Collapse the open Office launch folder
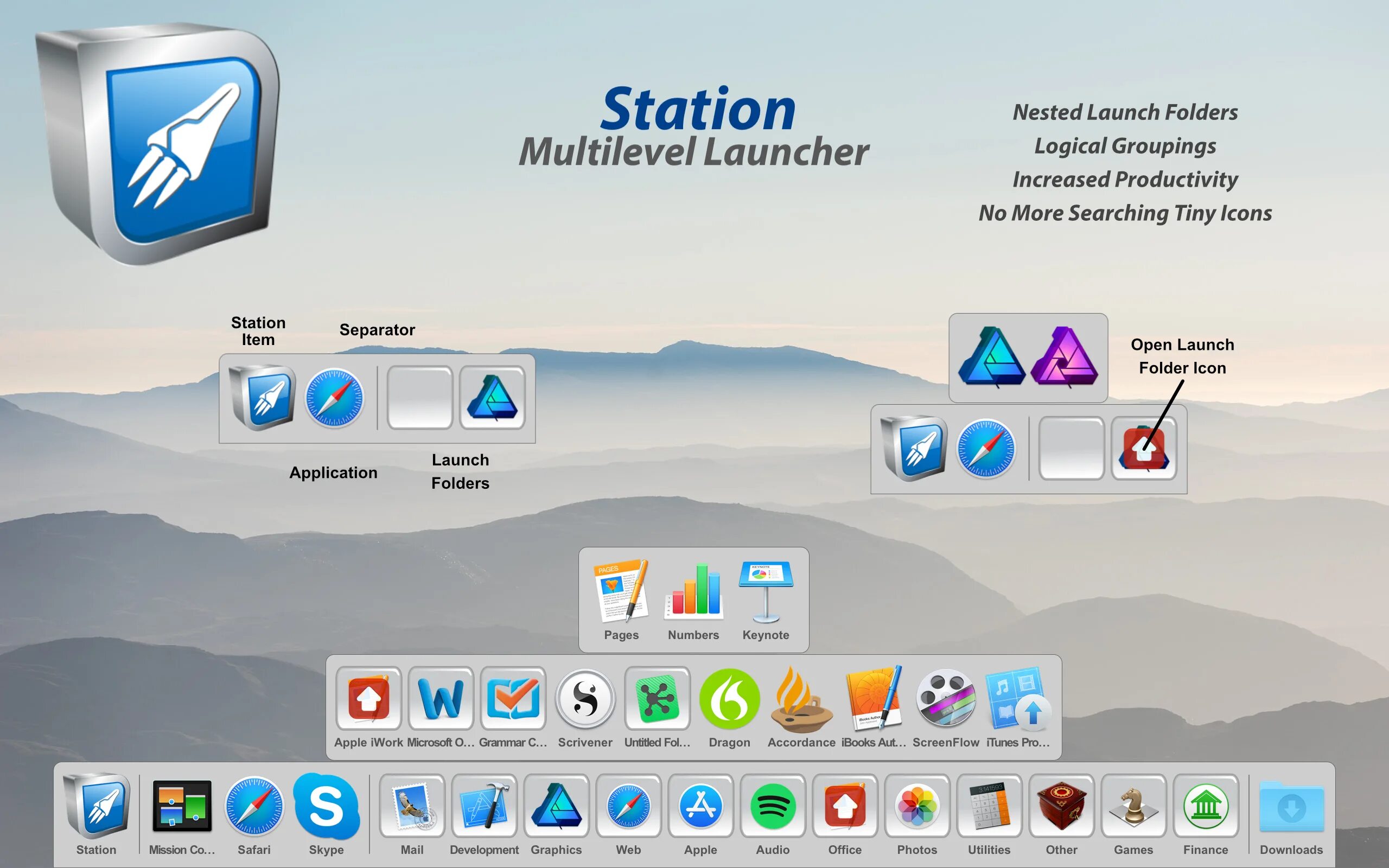Viewport: 1389px width, 868px height. click(845, 806)
